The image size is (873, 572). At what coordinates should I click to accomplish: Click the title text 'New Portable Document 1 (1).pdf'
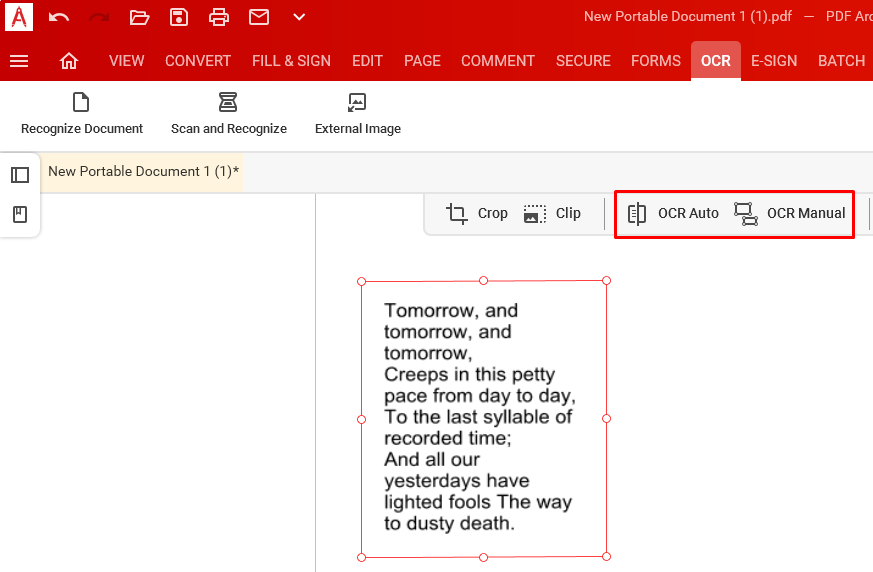coord(688,17)
